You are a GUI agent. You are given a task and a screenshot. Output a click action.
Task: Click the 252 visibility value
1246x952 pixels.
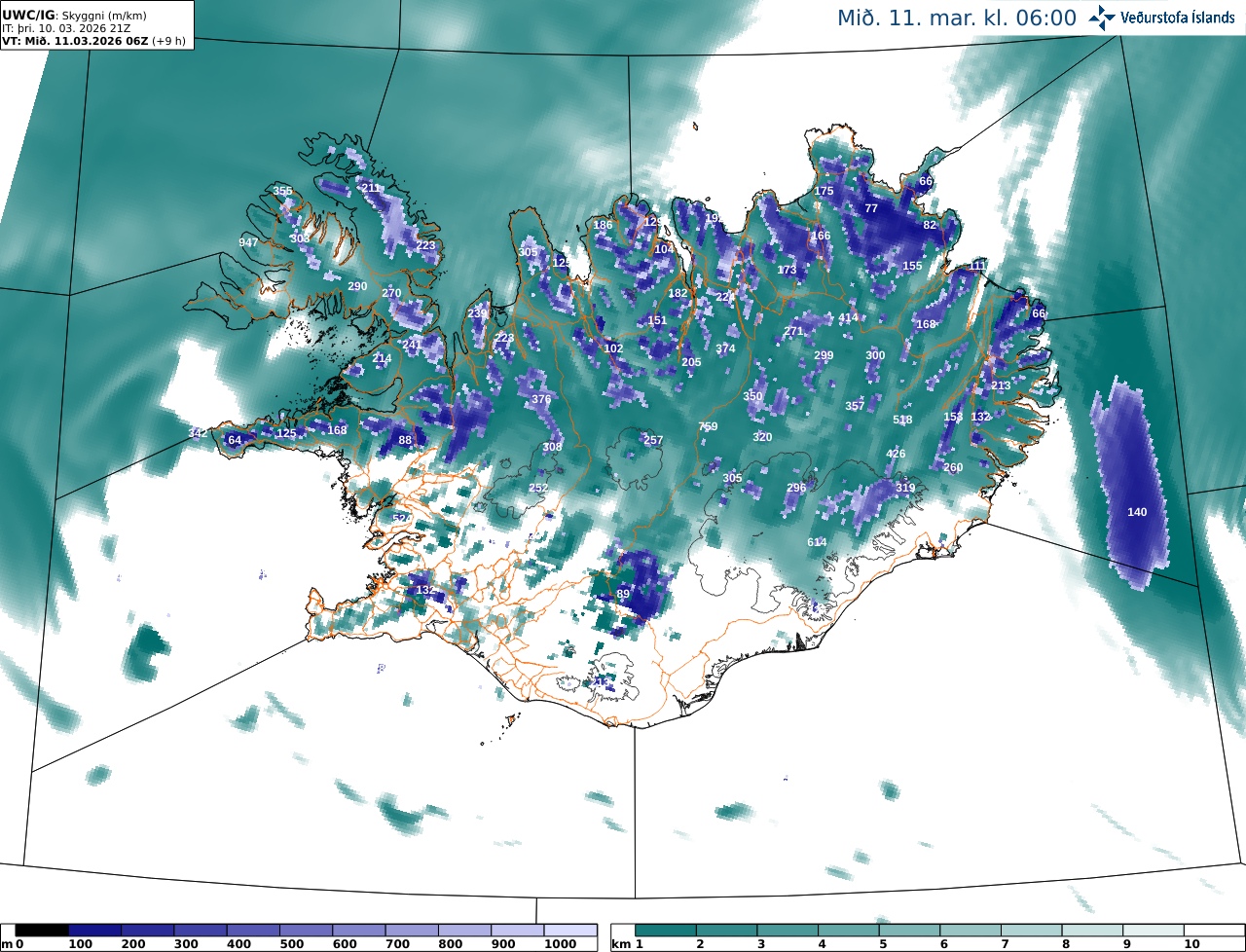(538, 488)
